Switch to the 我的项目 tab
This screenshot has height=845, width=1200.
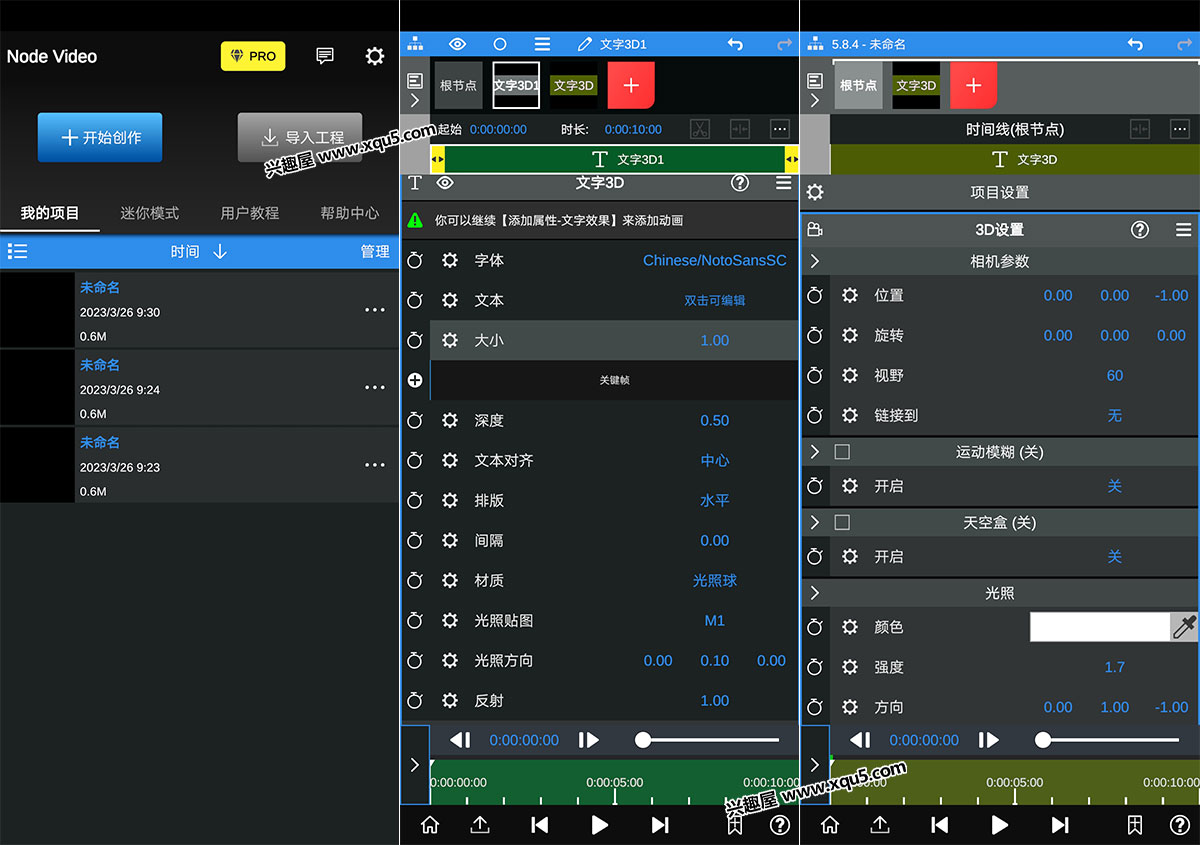coord(50,213)
